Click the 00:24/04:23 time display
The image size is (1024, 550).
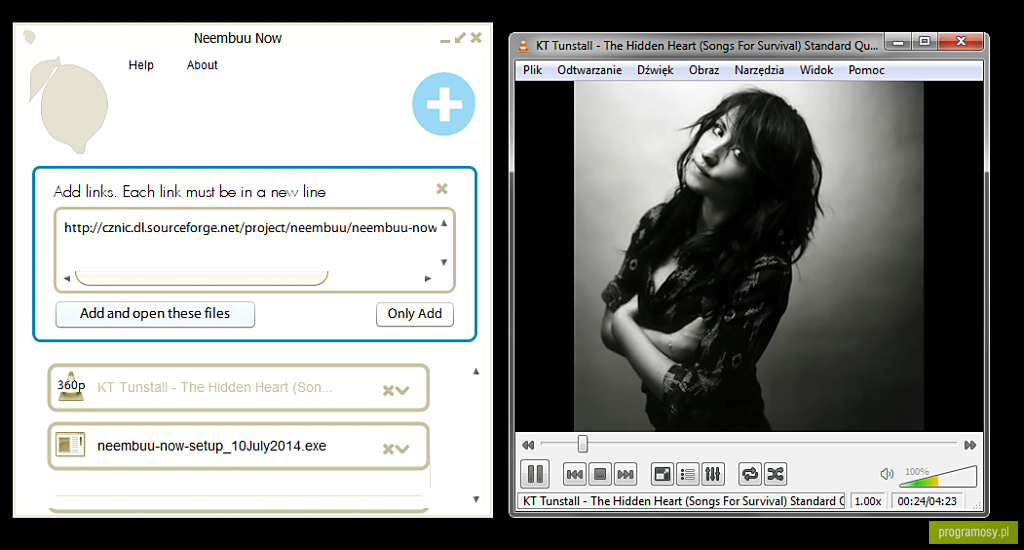pos(927,501)
